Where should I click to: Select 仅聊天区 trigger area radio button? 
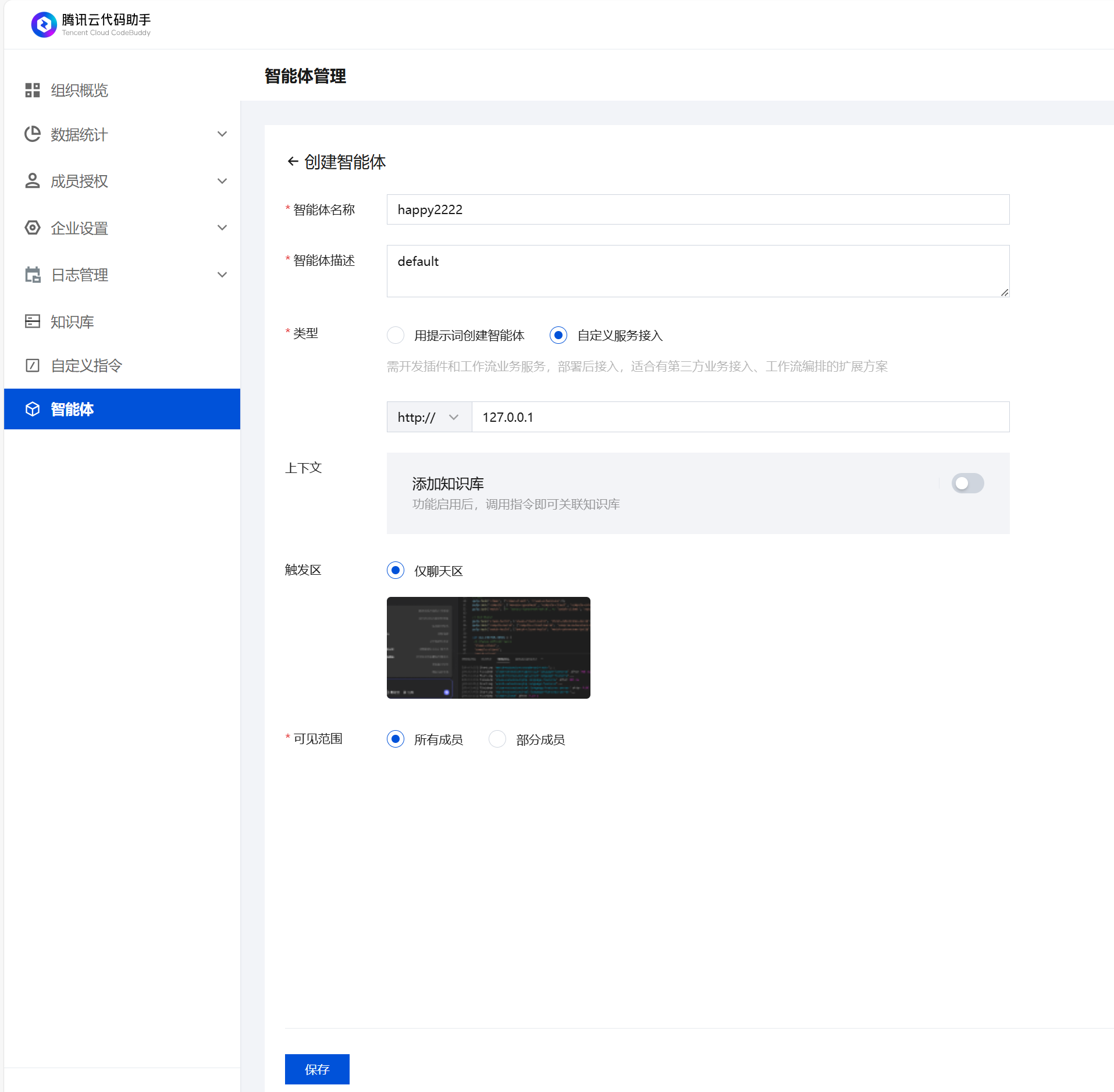pos(396,570)
